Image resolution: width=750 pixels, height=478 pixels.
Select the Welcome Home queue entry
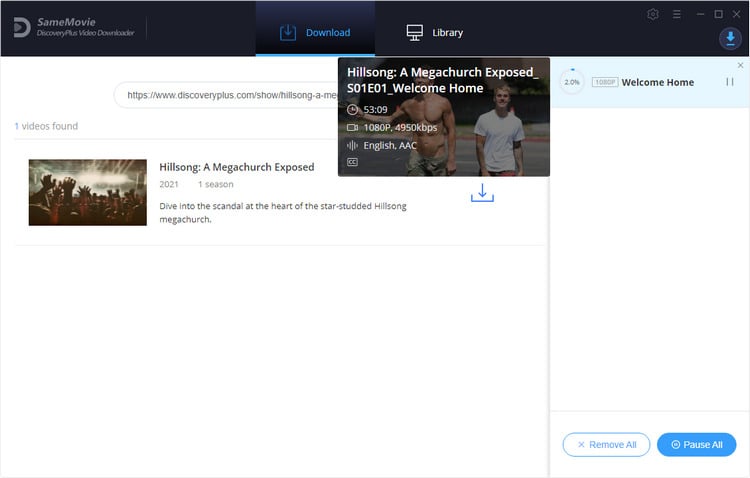tap(650, 82)
